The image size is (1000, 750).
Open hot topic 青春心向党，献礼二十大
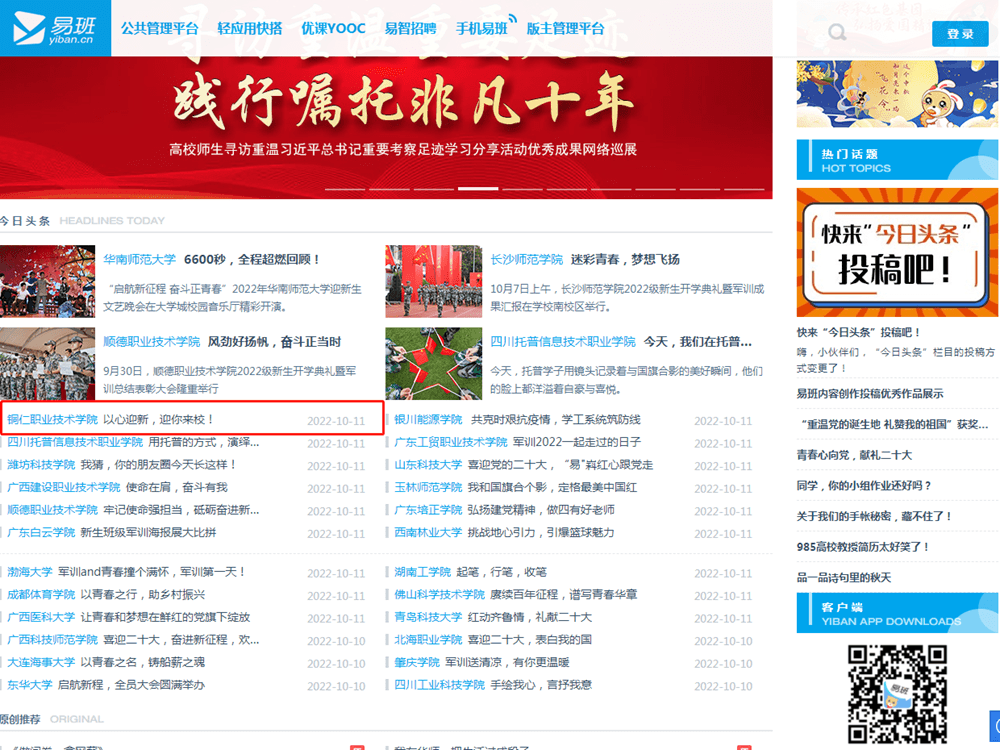tap(854, 455)
